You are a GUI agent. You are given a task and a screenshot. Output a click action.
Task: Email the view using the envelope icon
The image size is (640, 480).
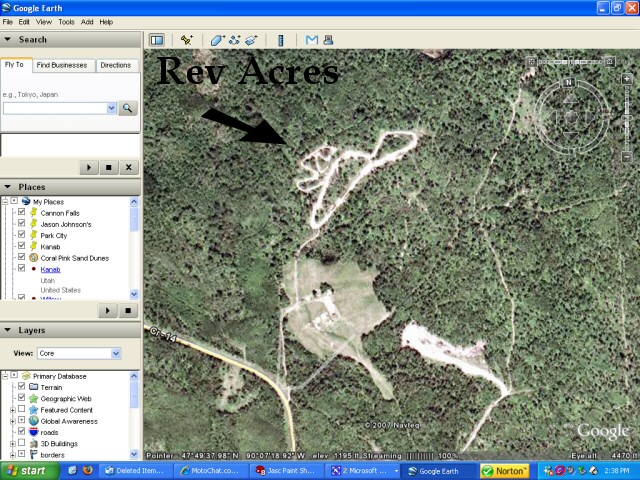click(x=312, y=40)
